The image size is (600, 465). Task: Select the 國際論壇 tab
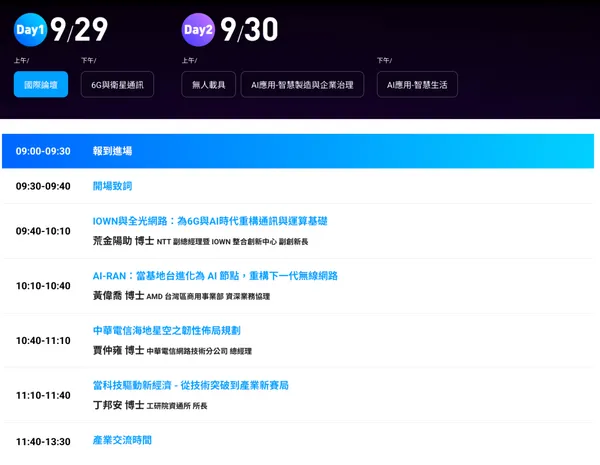point(41,84)
